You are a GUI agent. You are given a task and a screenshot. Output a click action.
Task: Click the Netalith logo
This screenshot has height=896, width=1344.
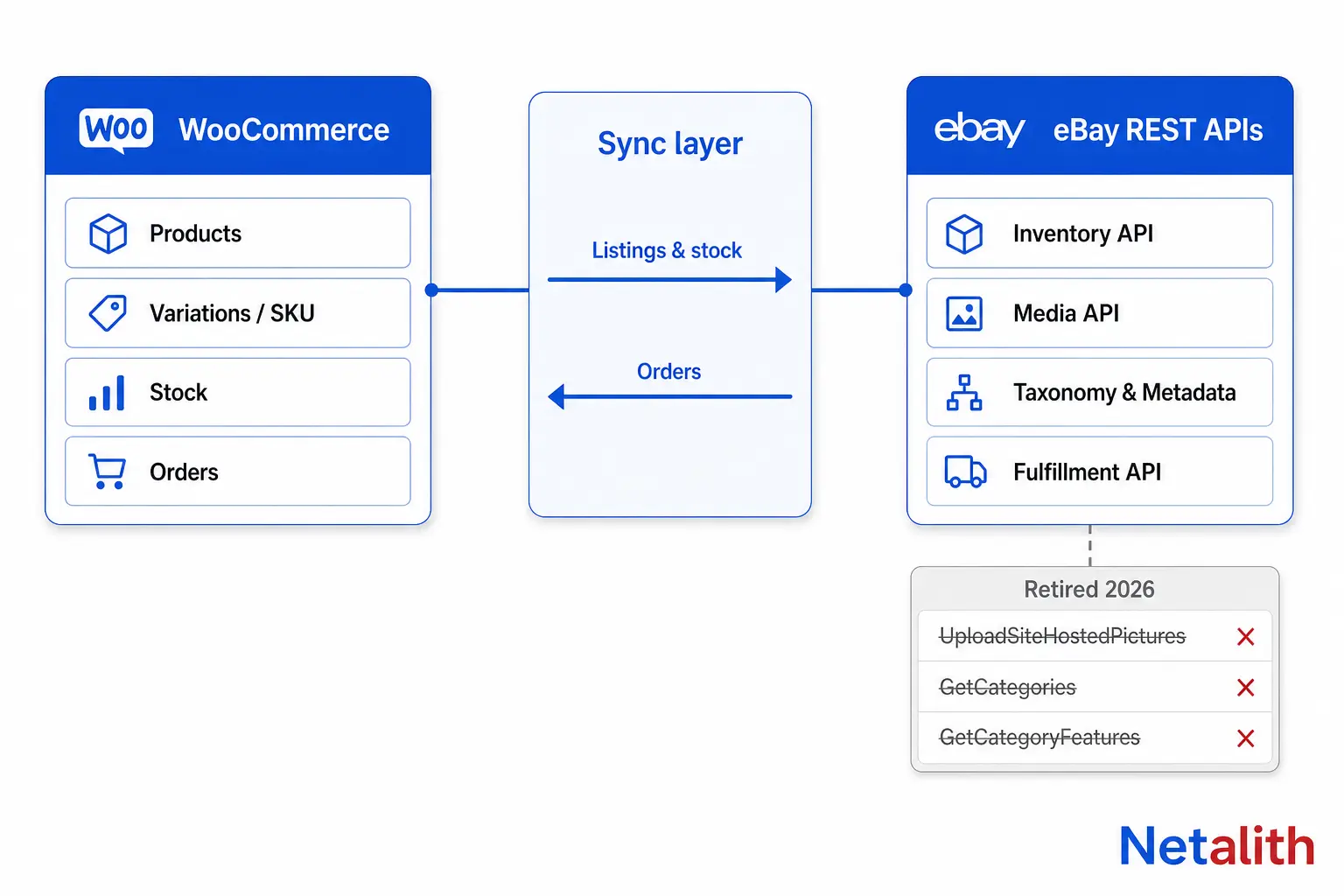point(1217,846)
